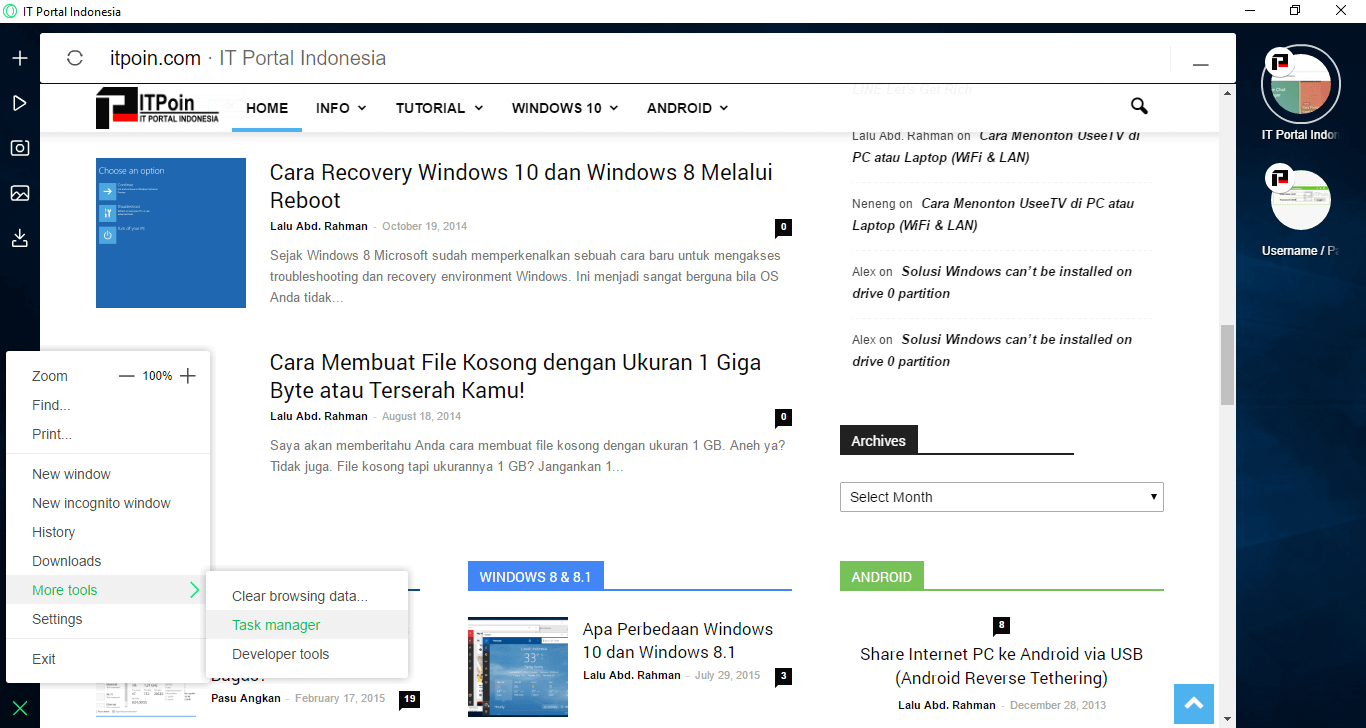Click the page vertical scrollbar thumb
This screenshot has height=728, width=1366.
pos(1227,364)
